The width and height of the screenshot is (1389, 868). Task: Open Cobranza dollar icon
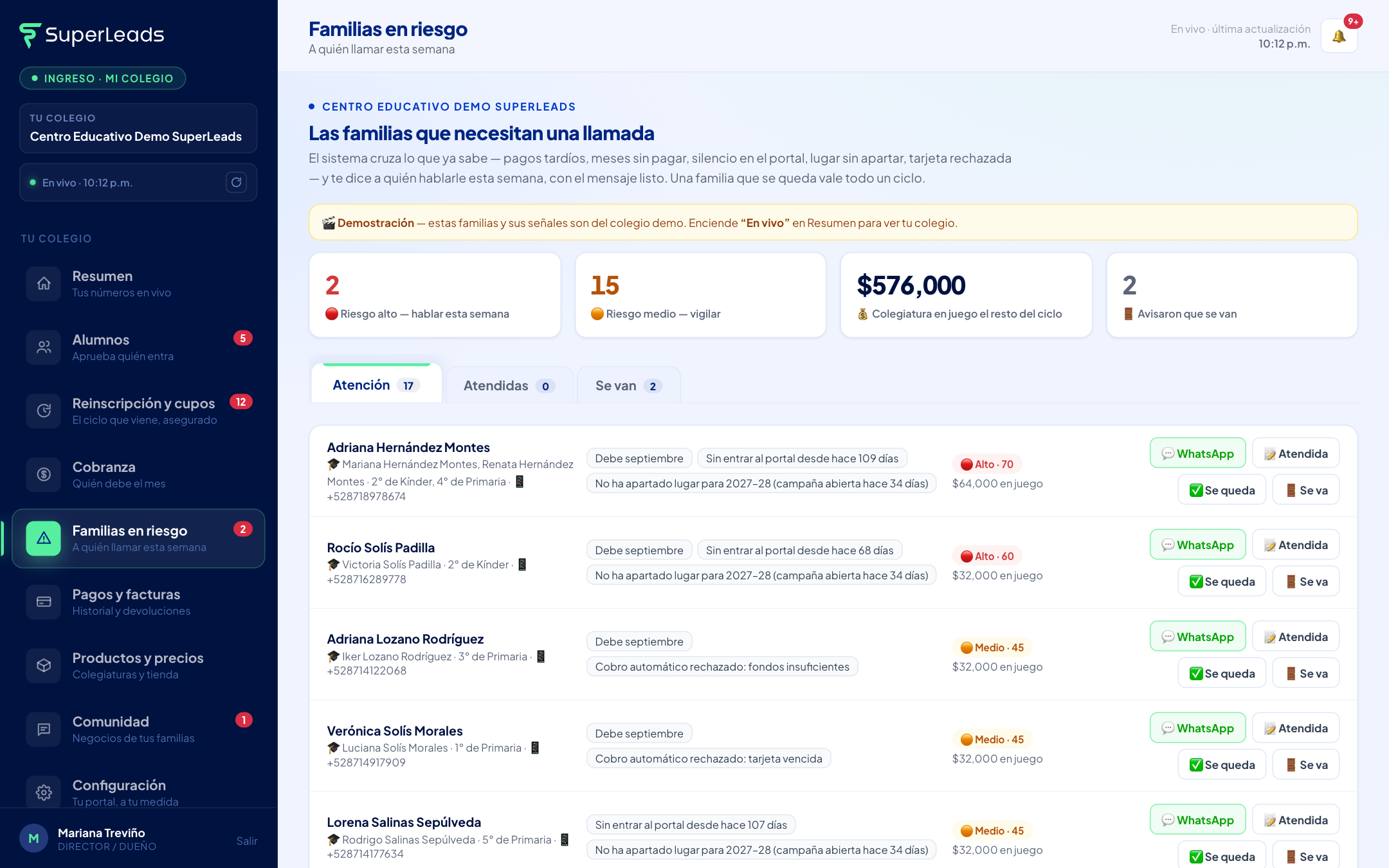coord(44,475)
